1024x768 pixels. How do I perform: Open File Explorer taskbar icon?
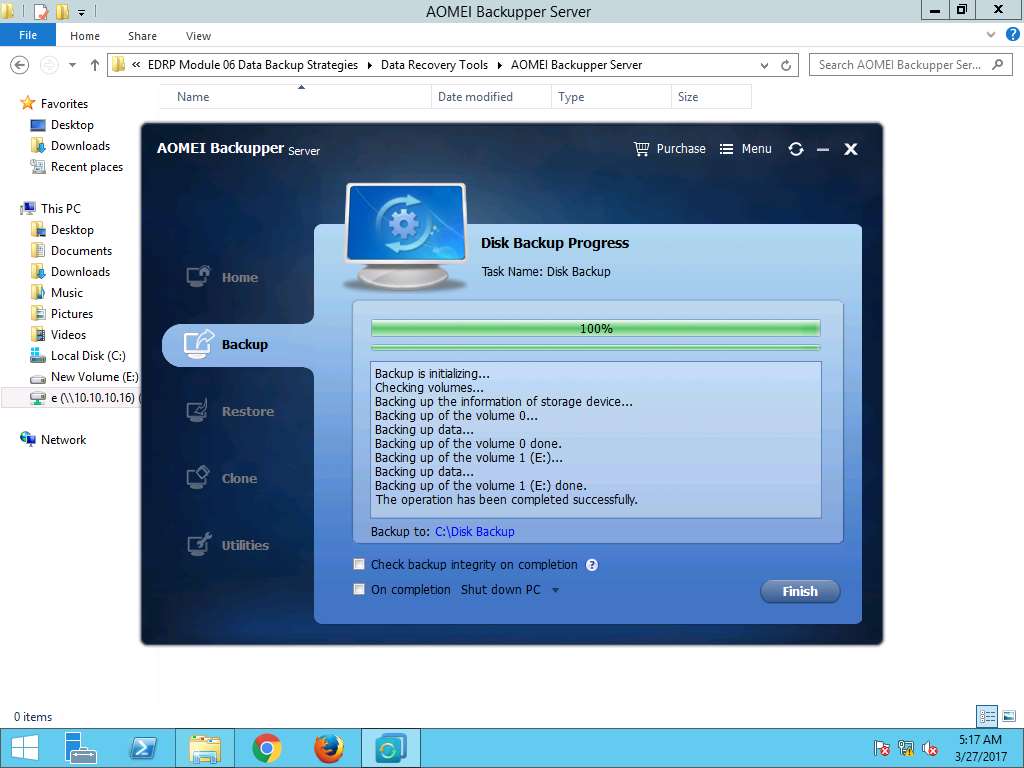click(204, 748)
